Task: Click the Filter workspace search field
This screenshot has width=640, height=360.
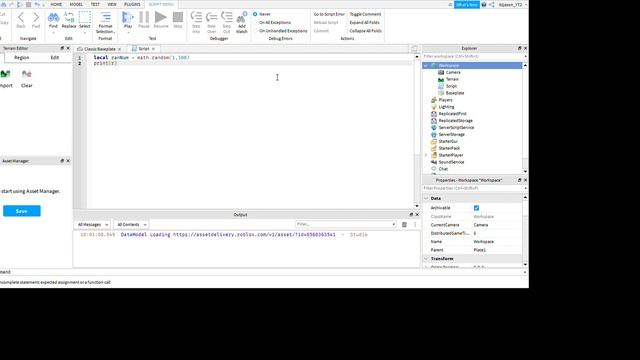Action: pyautogui.click(x=472, y=56)
